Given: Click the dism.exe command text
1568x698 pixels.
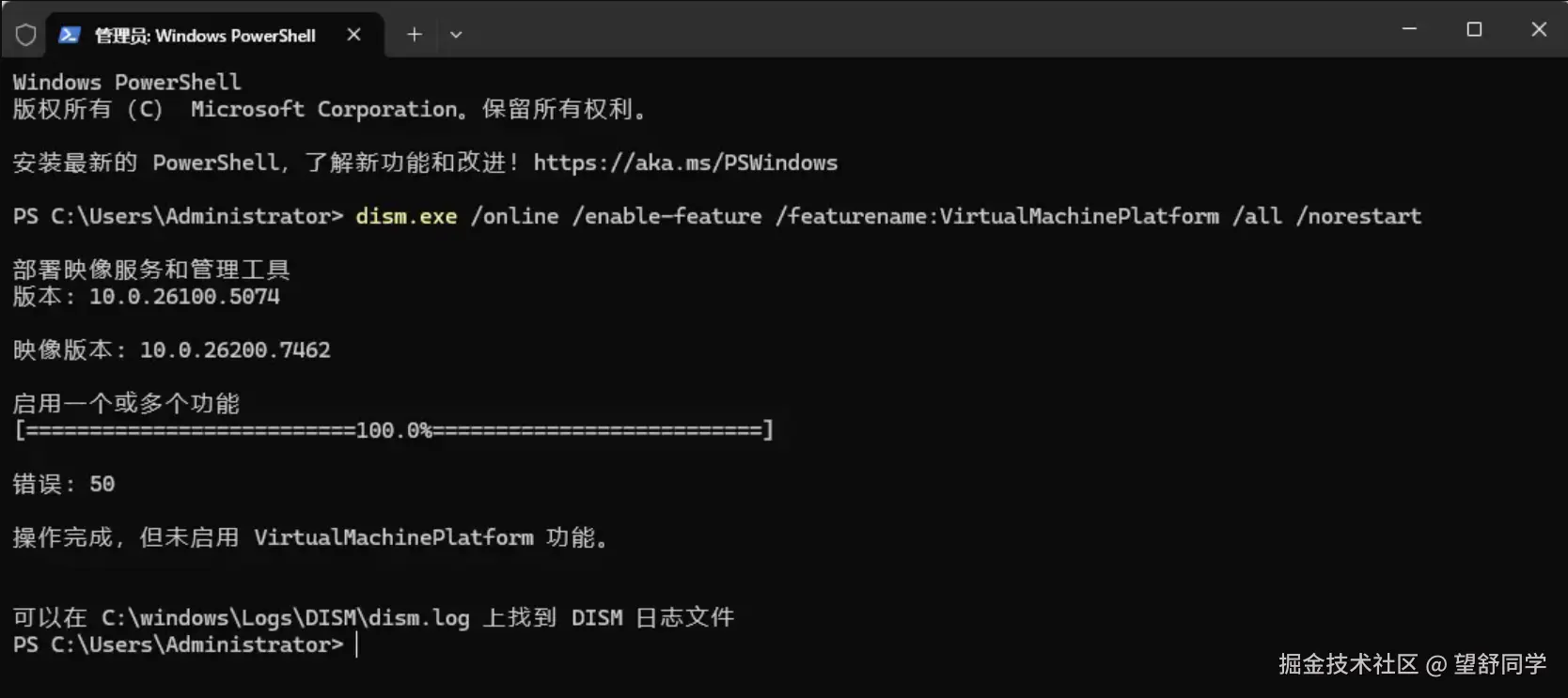Looking at the screenshot, I should pos(406,216).
